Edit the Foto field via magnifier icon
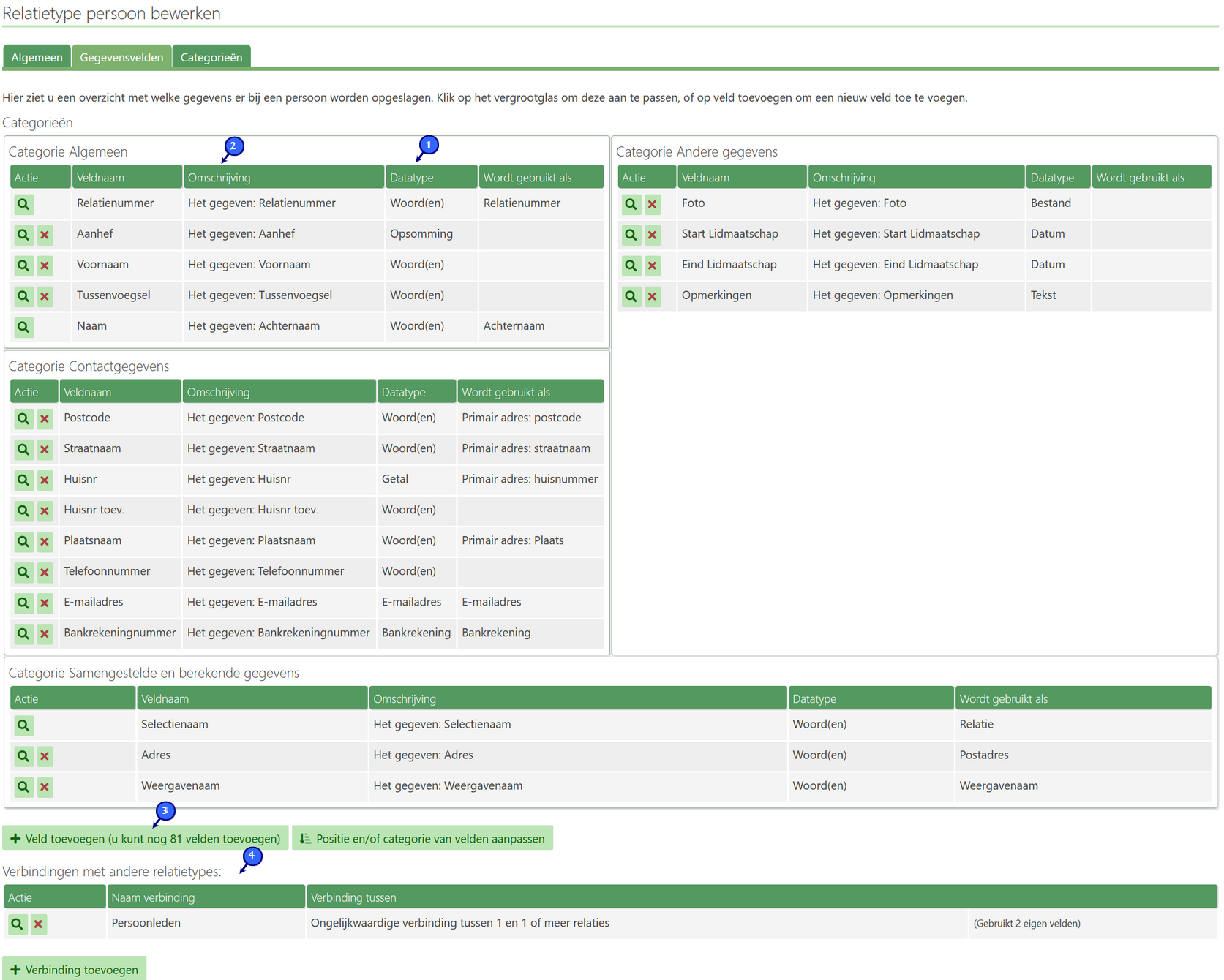The width and height of the screenshot is (1224, 980). [631, 204]
